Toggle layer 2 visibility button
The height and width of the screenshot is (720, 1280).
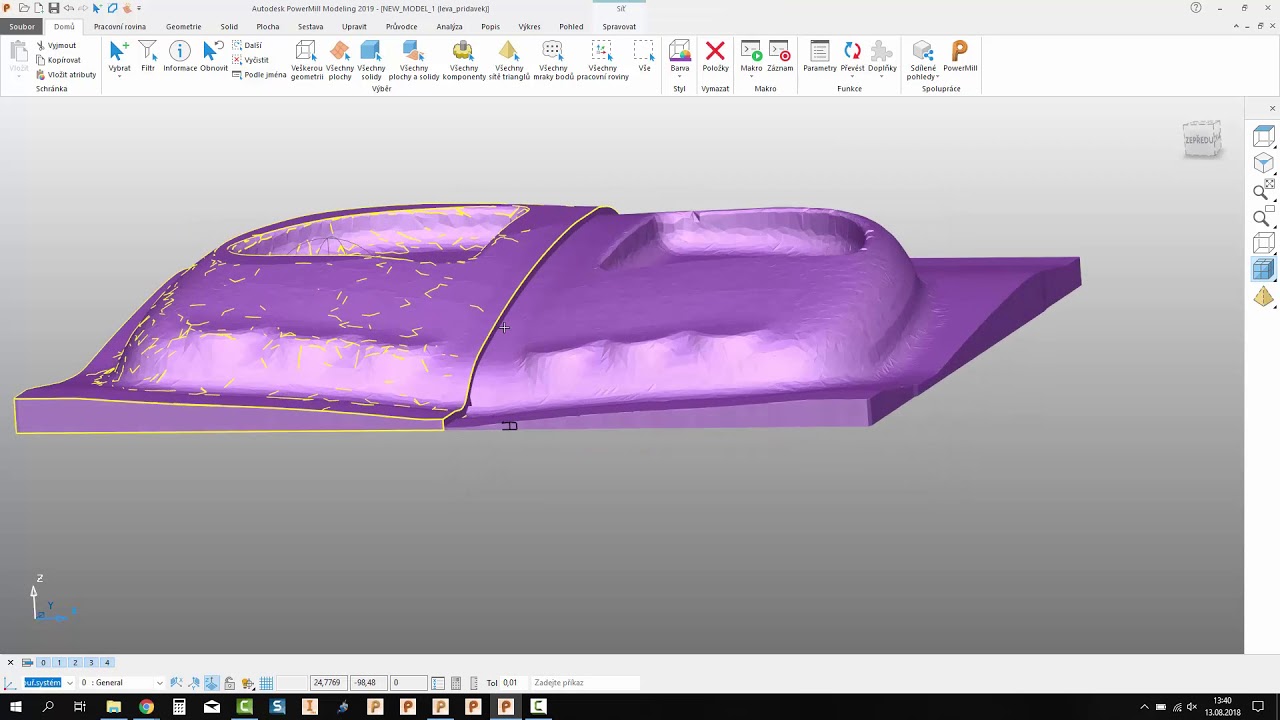[x=75, y=662]
